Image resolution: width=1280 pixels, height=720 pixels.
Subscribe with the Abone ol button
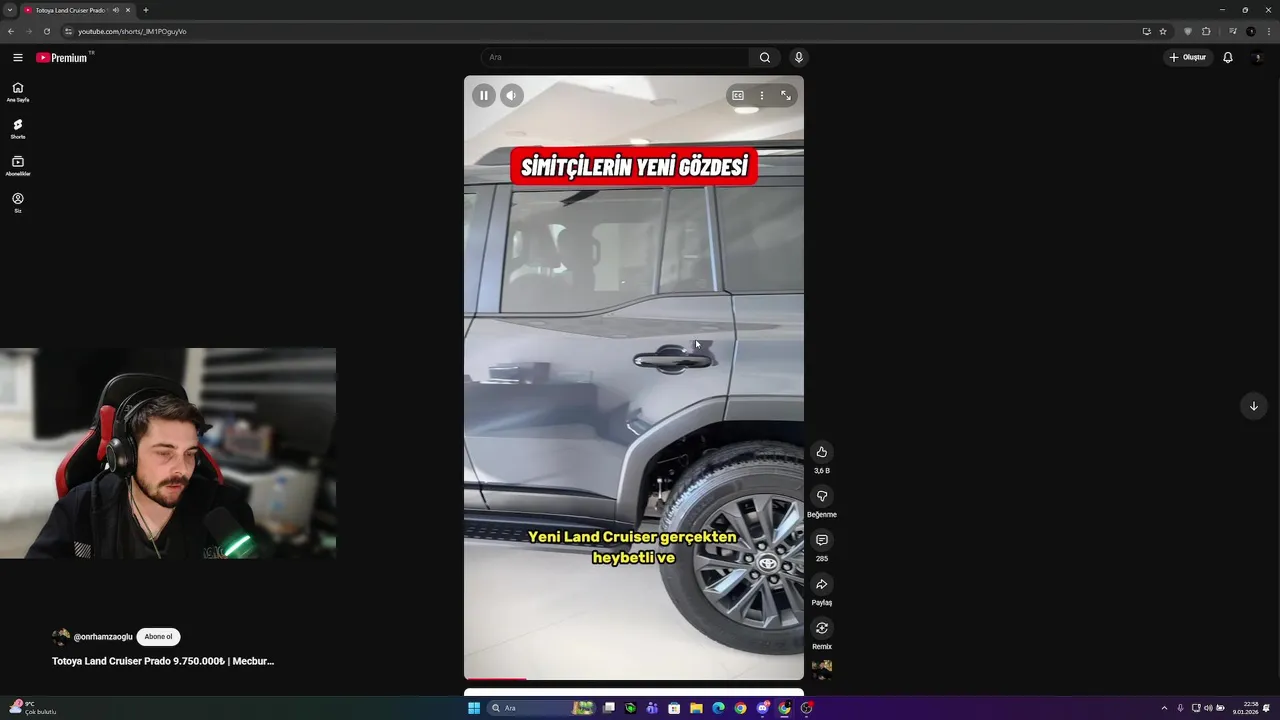158,637
